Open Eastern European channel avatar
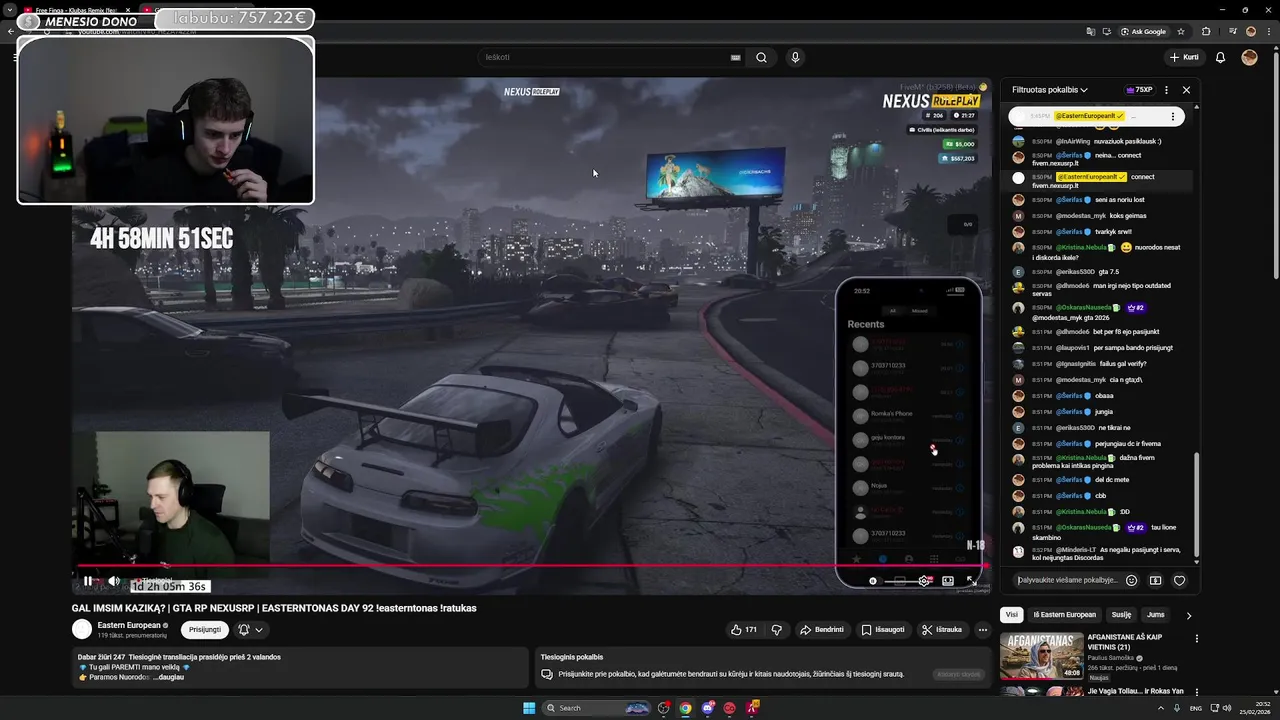The width and height of the screenshot is (1280, 720). coord(82,629)
